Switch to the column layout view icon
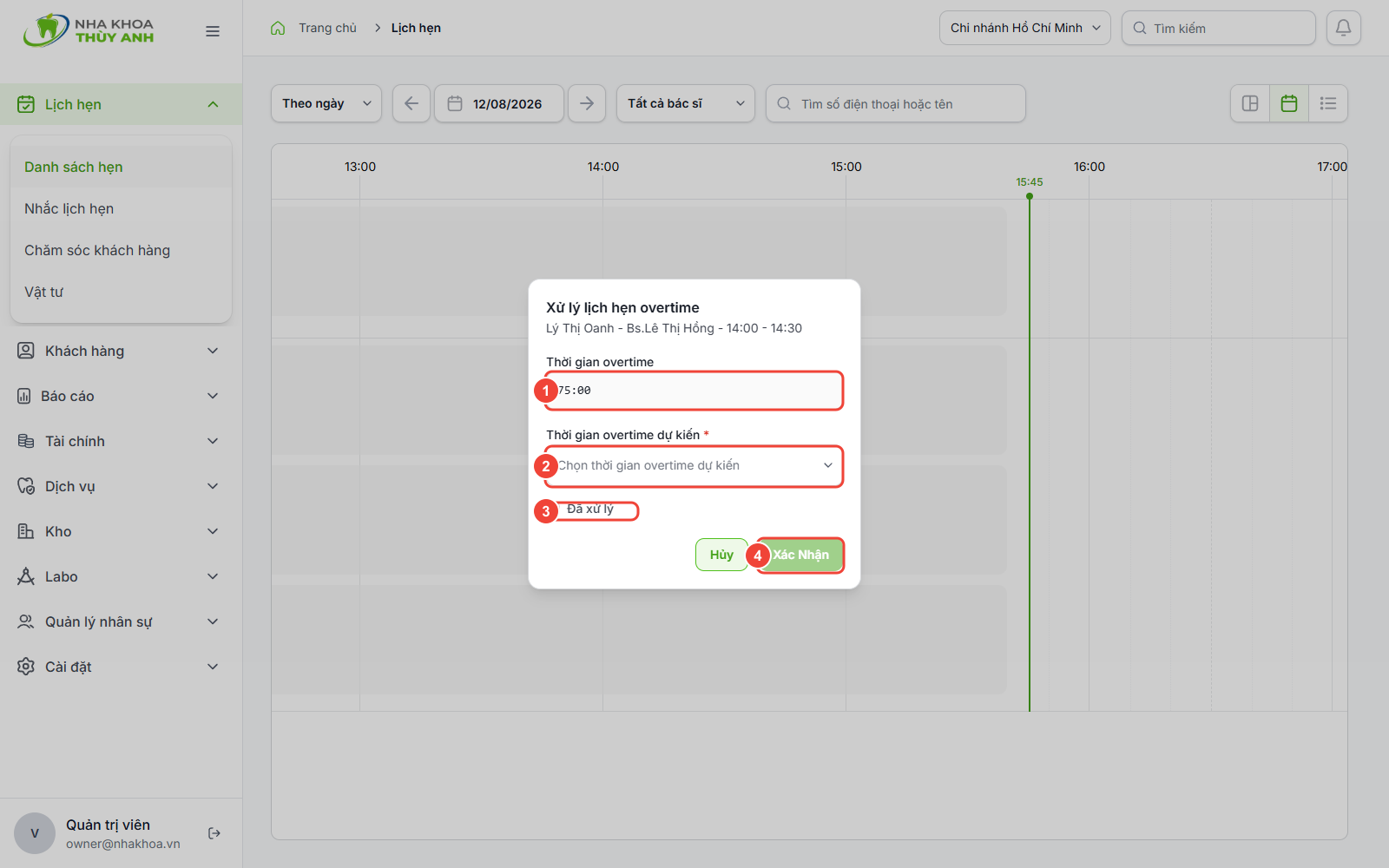The width and height of the screenshot is (1389, 868). (x=1250, y=103)
